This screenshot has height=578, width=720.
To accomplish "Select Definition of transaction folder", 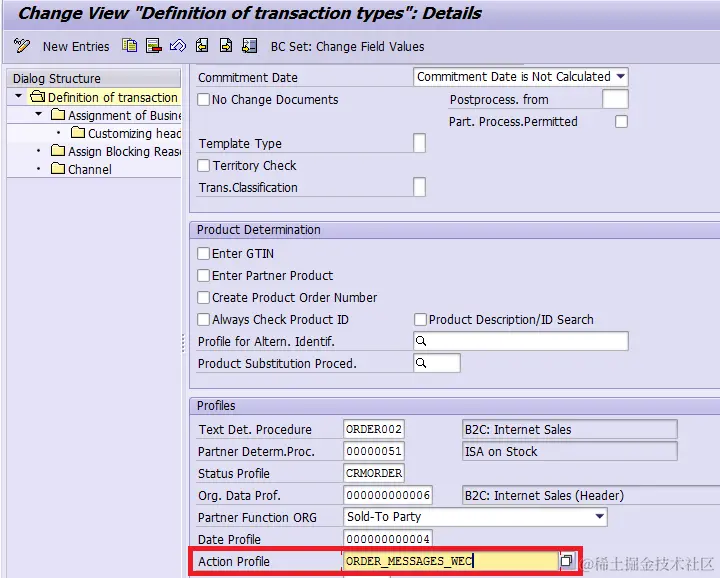I will pos(104,97).
